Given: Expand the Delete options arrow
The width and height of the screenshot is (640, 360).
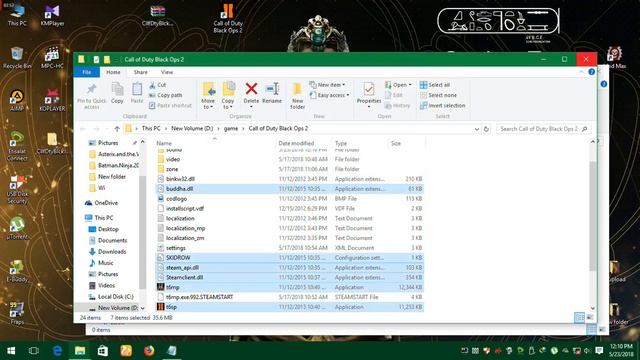Looking at the screenshot, I should tap(251, 107).
